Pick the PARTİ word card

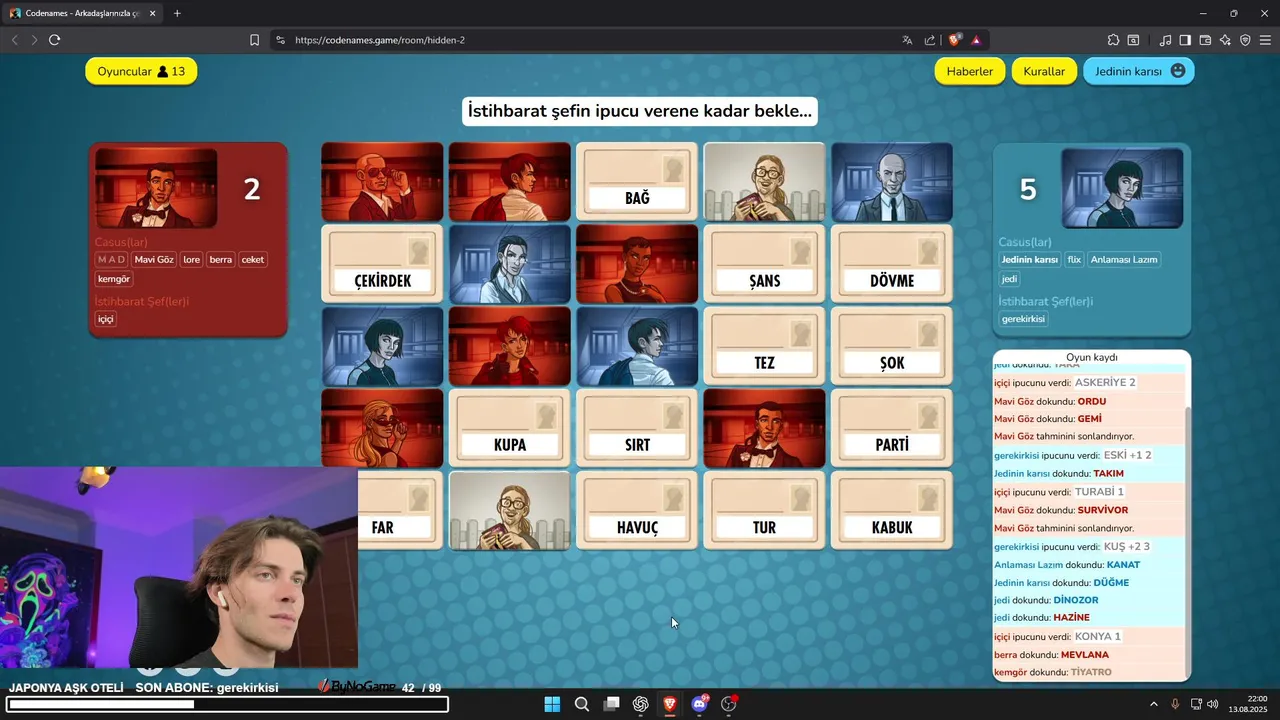point(892,428)
